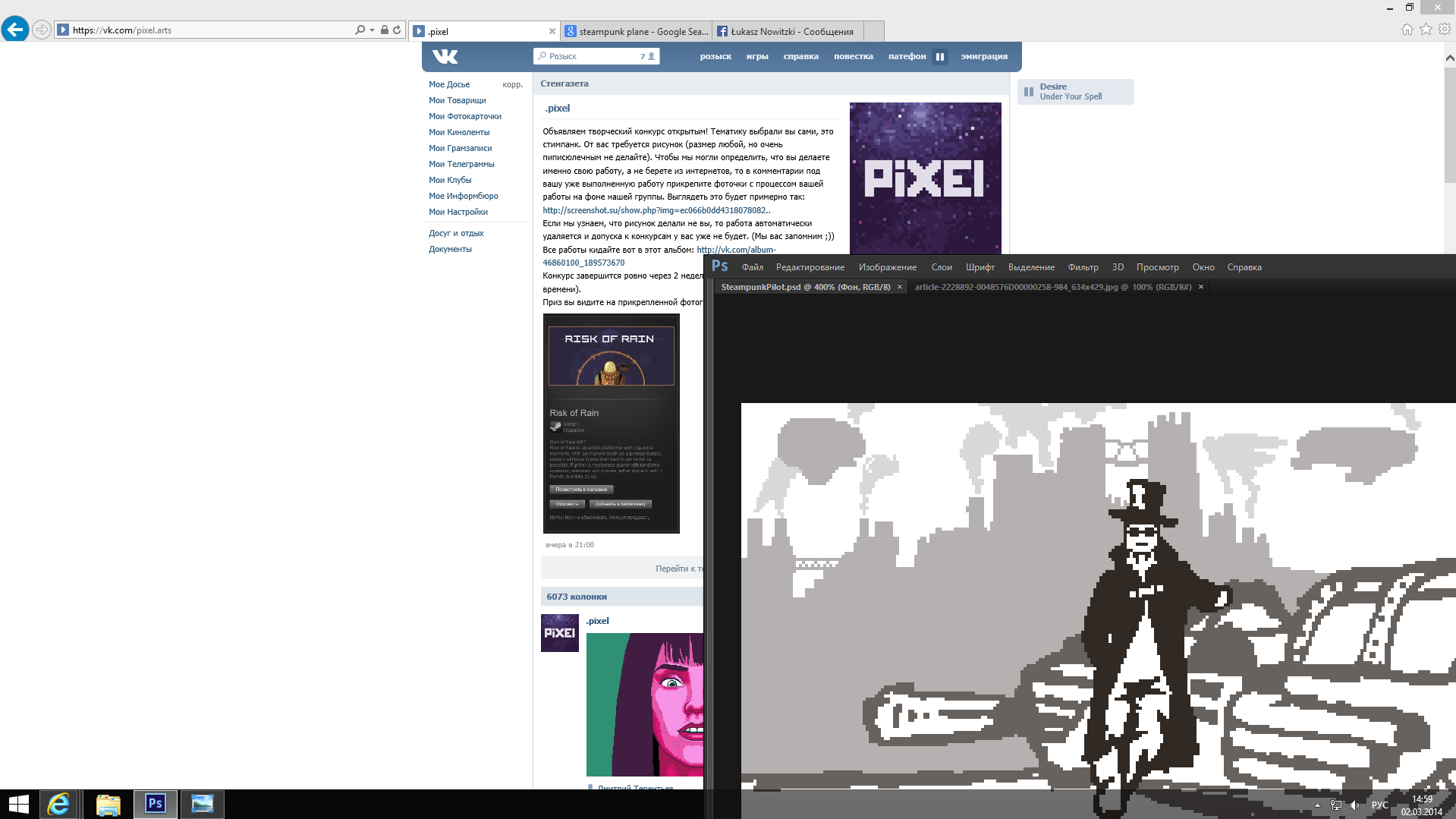
Task: Open Документы in sidebar
Action: click(450, 249)
